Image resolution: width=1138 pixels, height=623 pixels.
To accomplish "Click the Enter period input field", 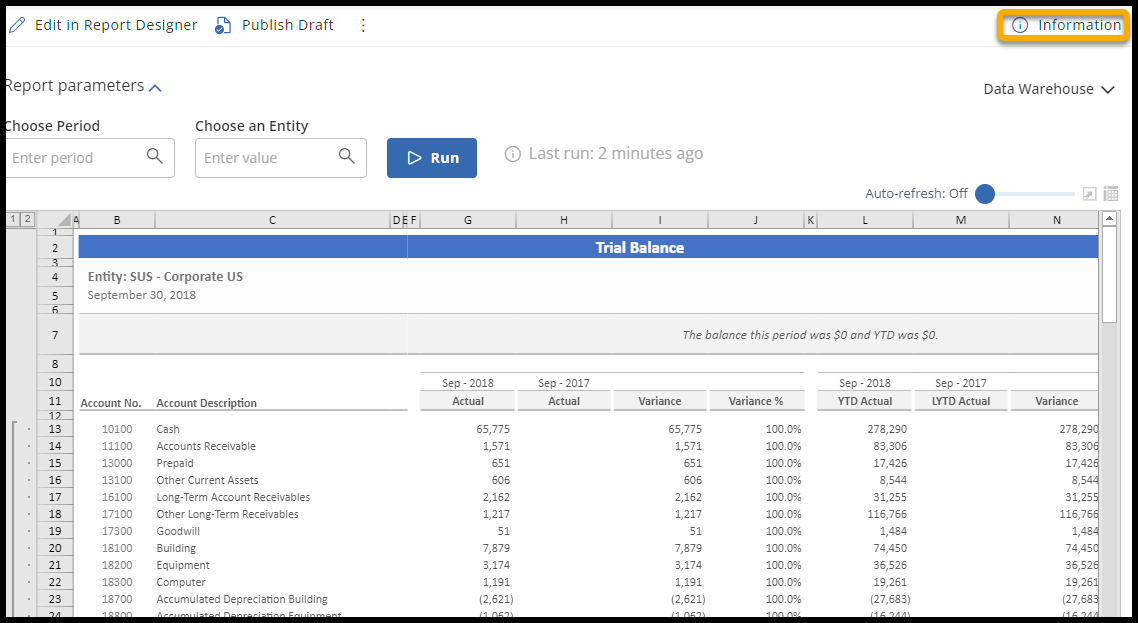I will (x=75, y=158).
